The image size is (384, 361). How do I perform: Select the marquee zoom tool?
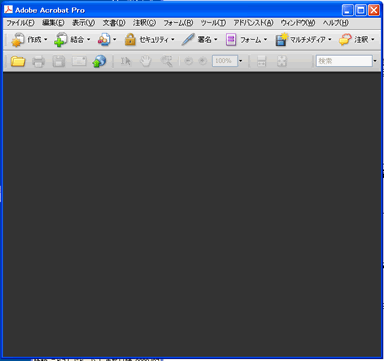[x=166, y=61]
